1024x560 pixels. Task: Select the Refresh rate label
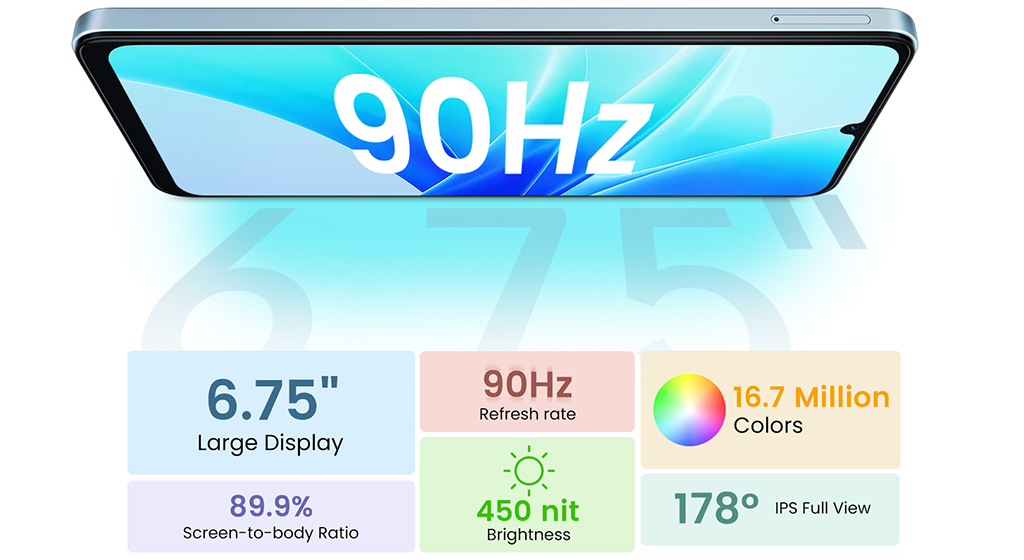click(527, 414)
